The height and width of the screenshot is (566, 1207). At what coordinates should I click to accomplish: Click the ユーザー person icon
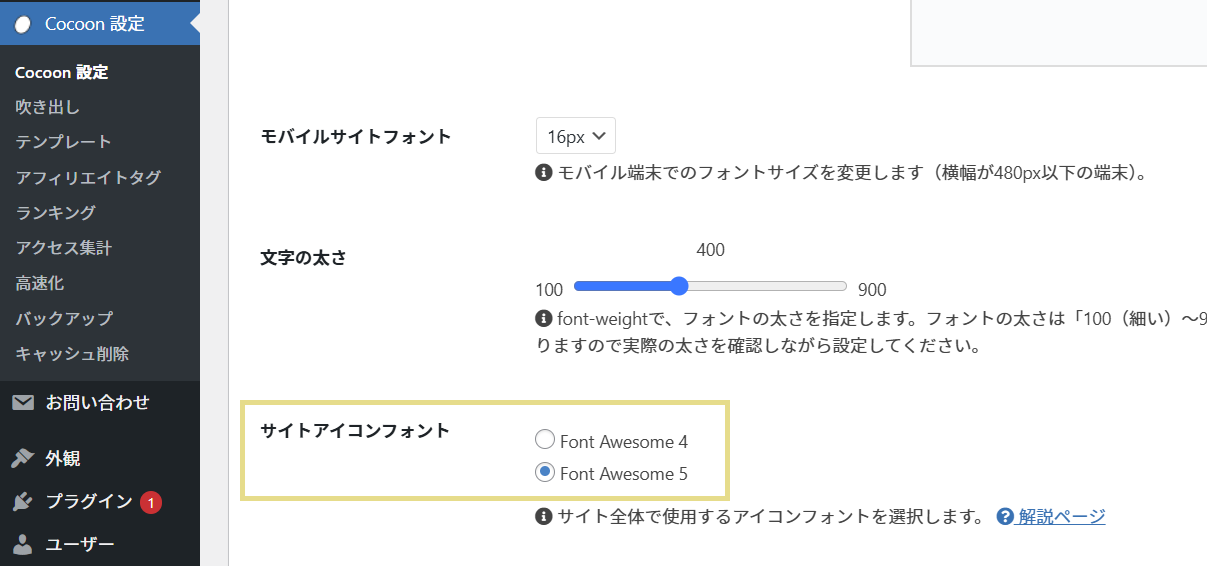pyautogui.click(x=23, y=545)
